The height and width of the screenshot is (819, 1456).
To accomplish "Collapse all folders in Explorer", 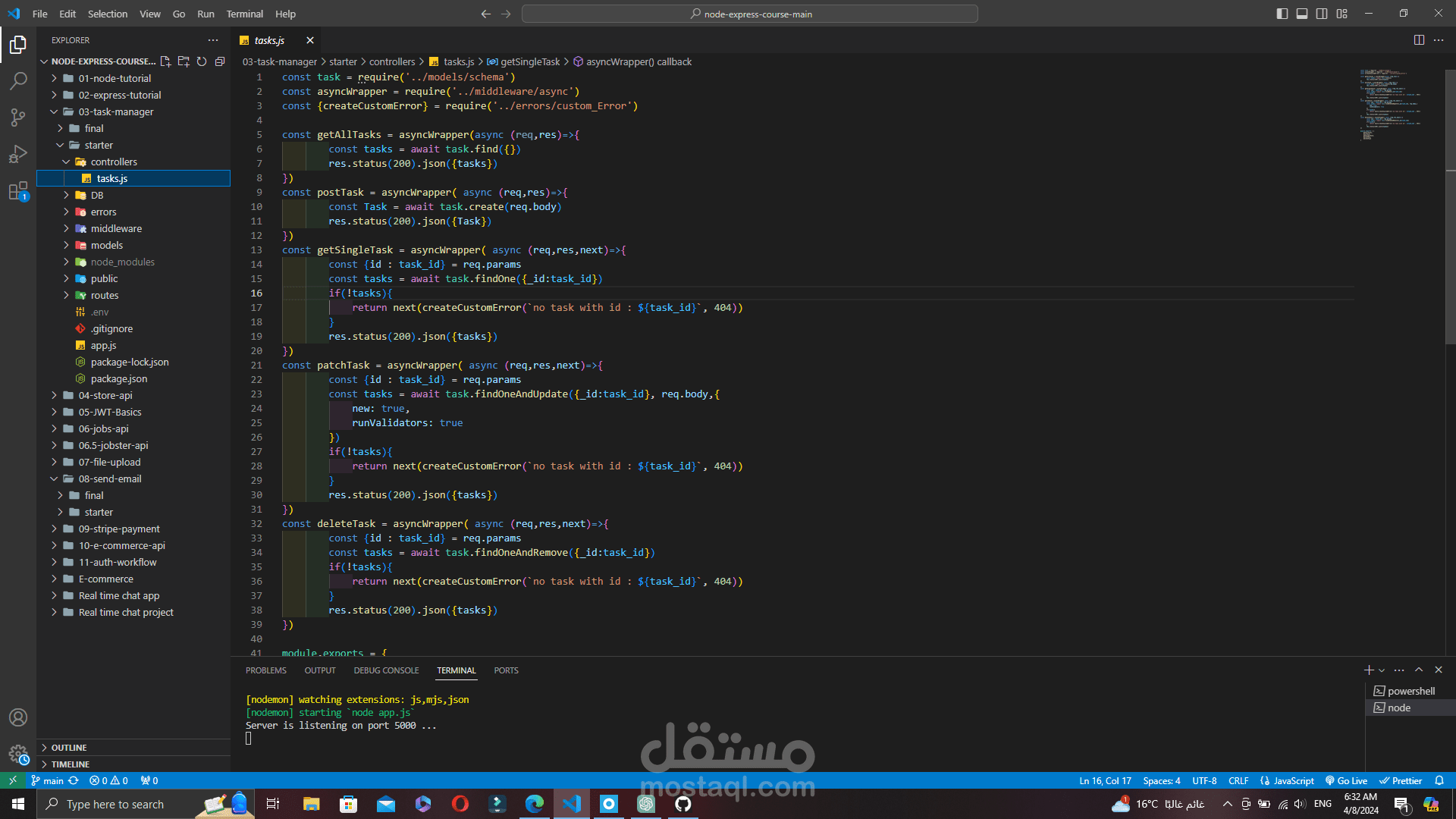I will (x=220, y=61).
